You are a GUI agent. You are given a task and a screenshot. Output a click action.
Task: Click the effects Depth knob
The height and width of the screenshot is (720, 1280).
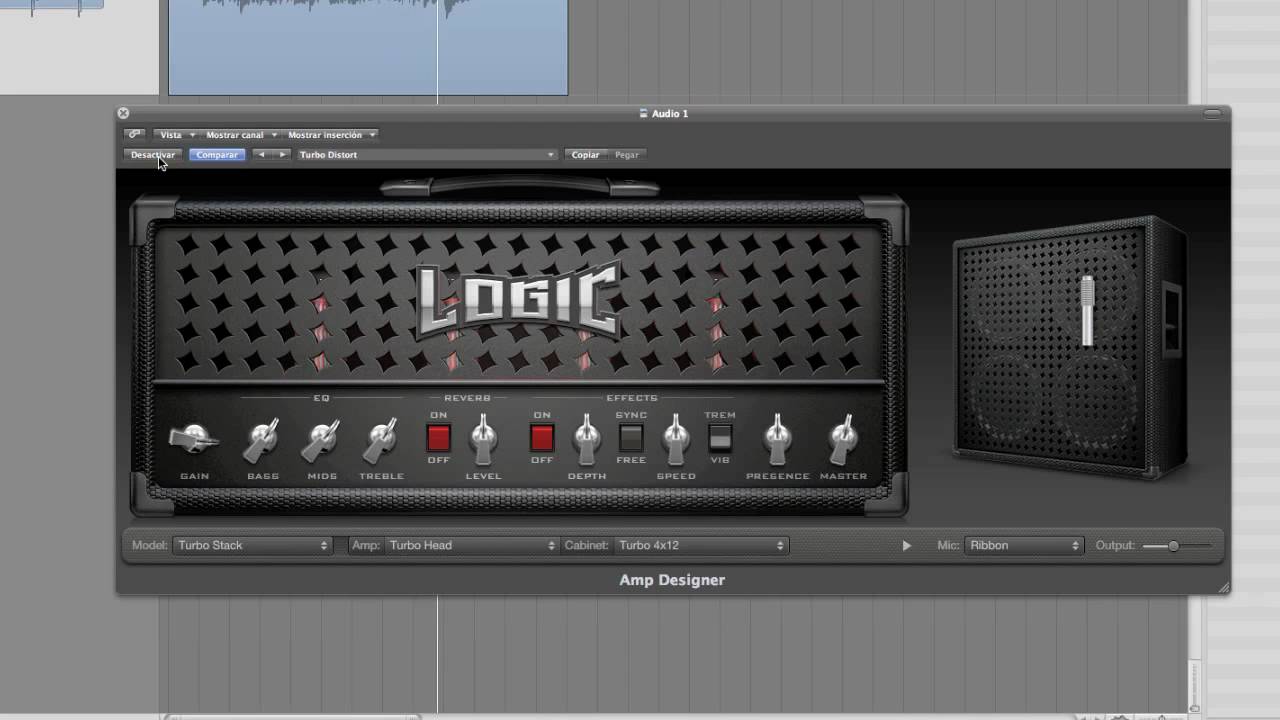[x=587, y=439]
